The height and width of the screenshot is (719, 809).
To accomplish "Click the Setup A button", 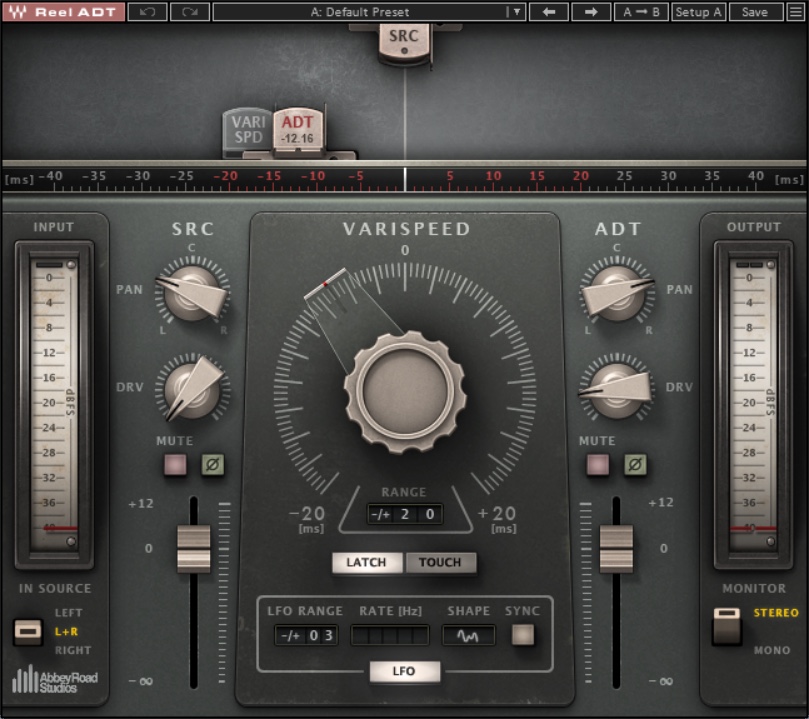I will 699,12.
